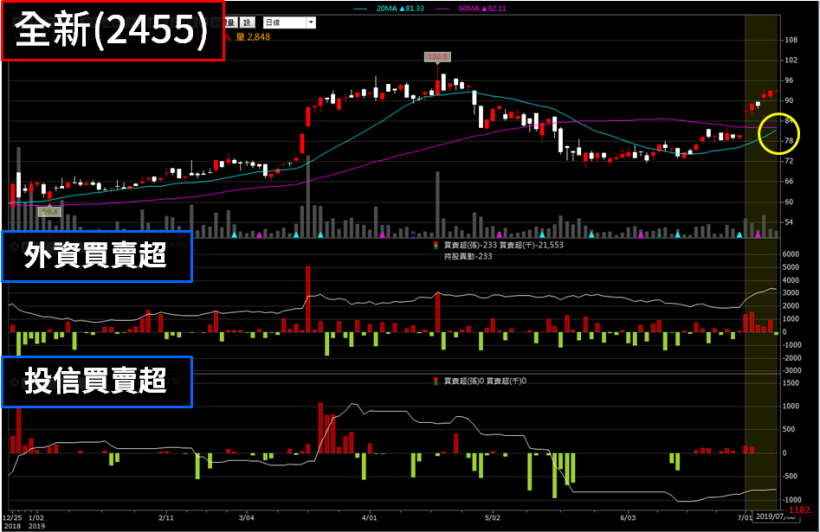Select the 20MA legend entry
The image size is (820, 532).
coord(389,8)
